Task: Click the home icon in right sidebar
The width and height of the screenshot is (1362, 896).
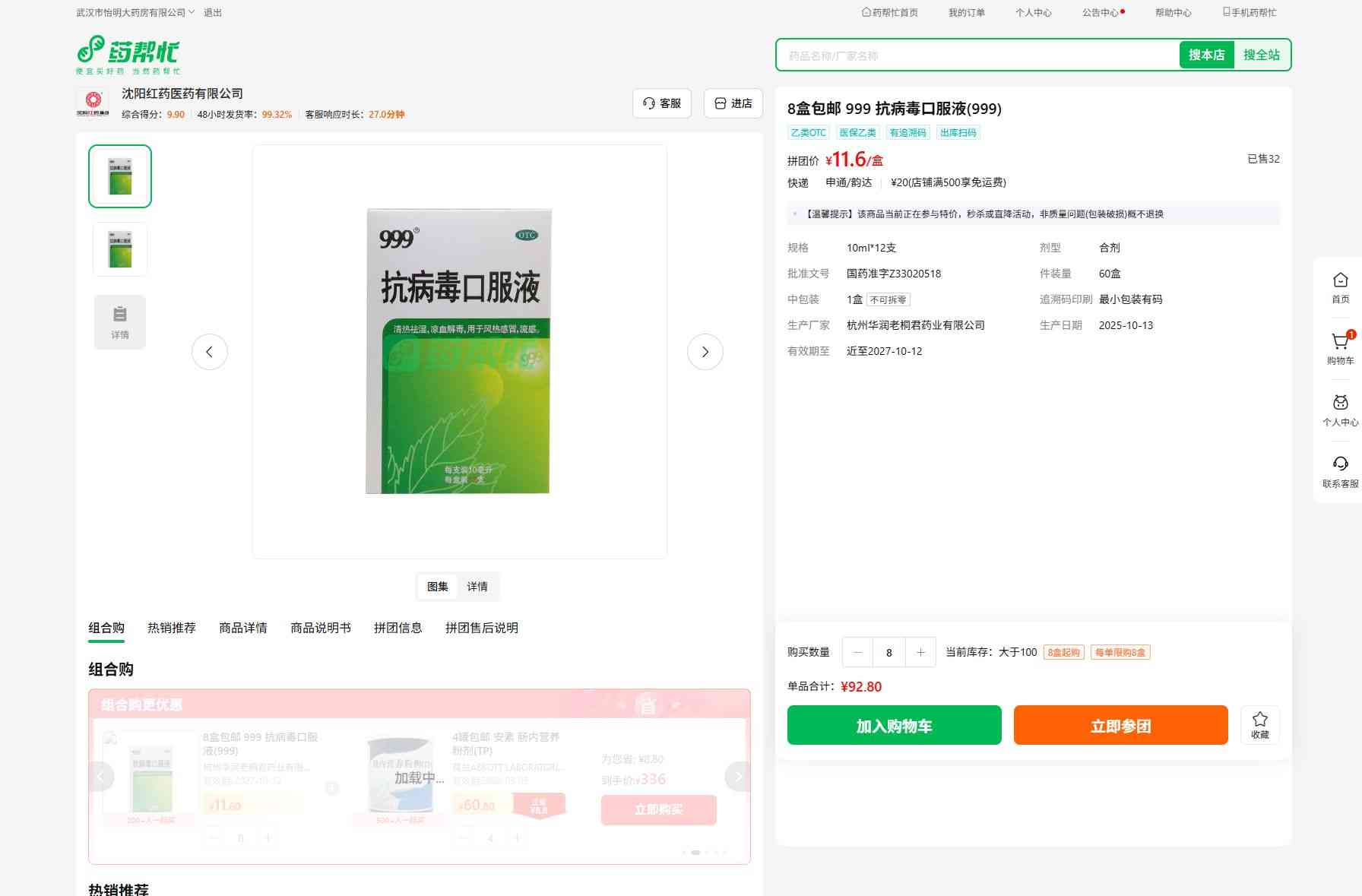Action: (x=1340, y=287)
